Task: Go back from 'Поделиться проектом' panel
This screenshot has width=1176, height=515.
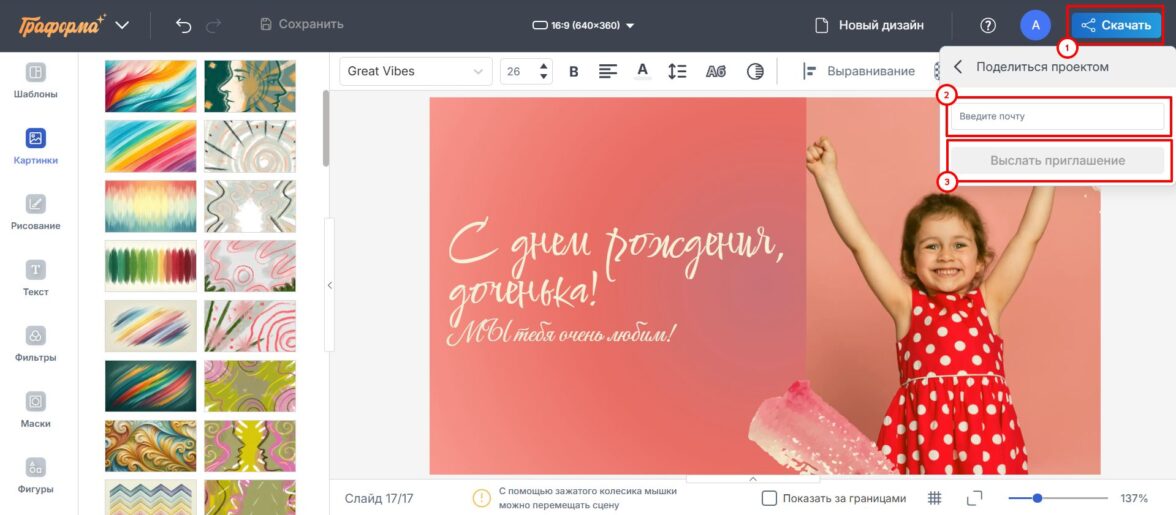Action: tap(958, 67)
